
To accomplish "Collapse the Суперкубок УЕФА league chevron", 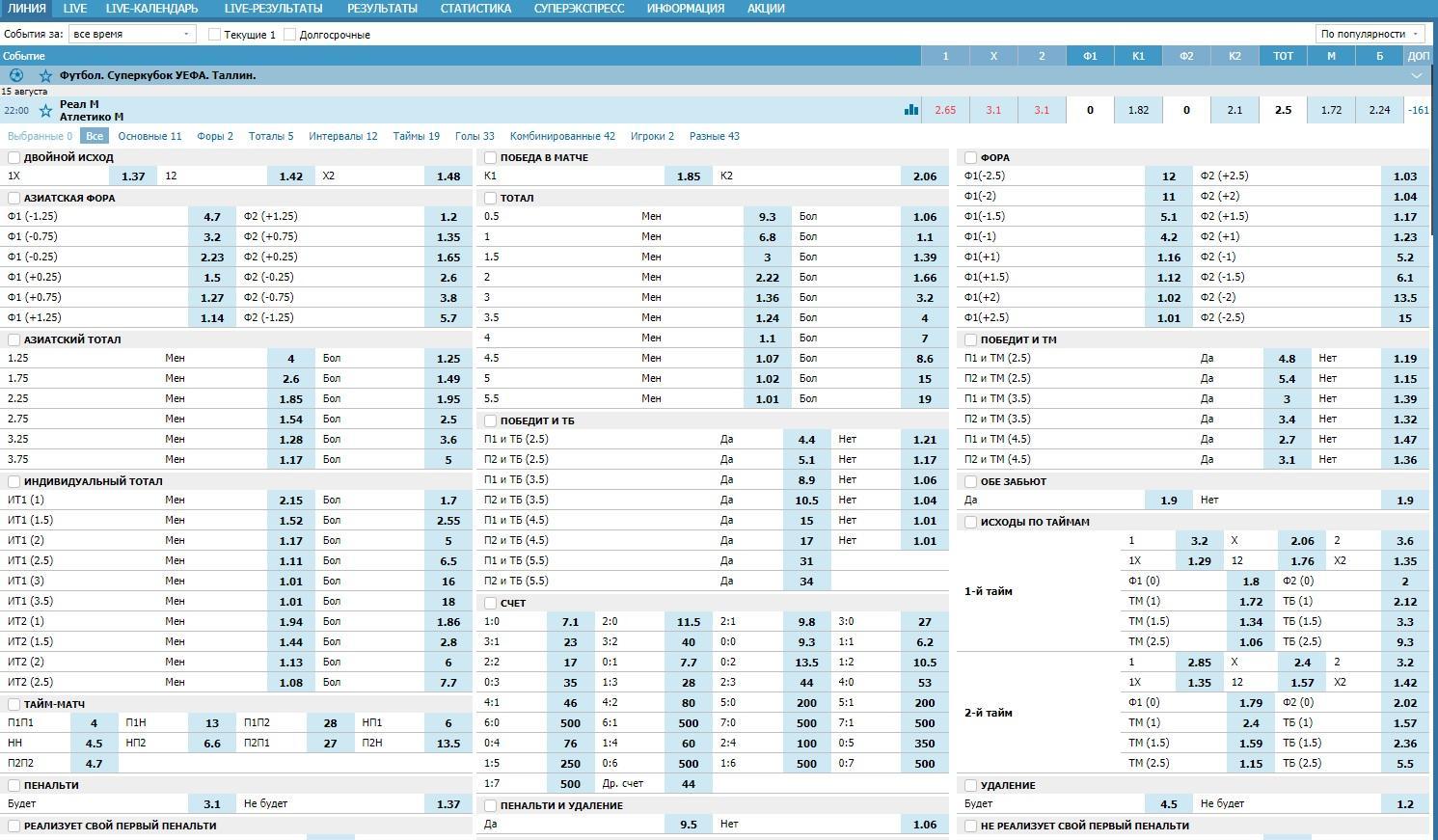I will (1416, 75).
